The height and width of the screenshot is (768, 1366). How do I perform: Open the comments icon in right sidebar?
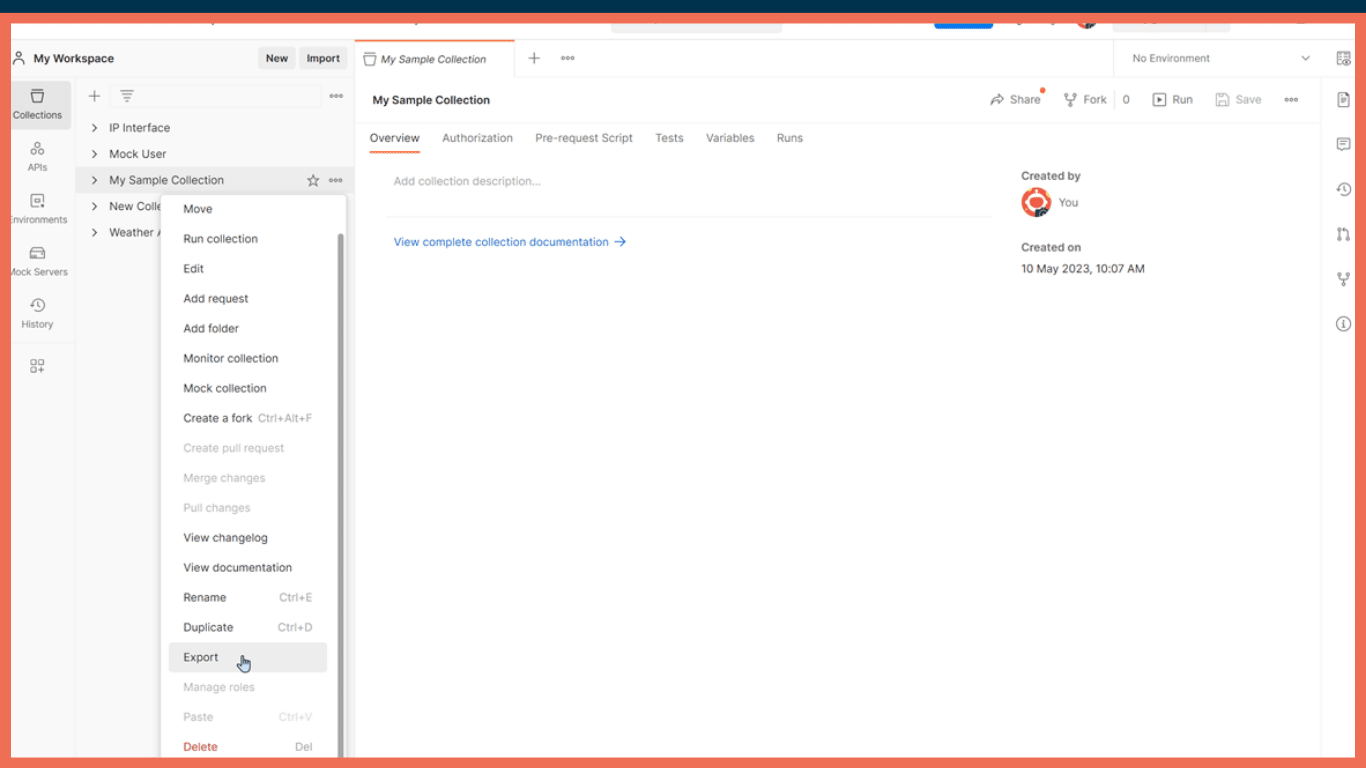1343,145
